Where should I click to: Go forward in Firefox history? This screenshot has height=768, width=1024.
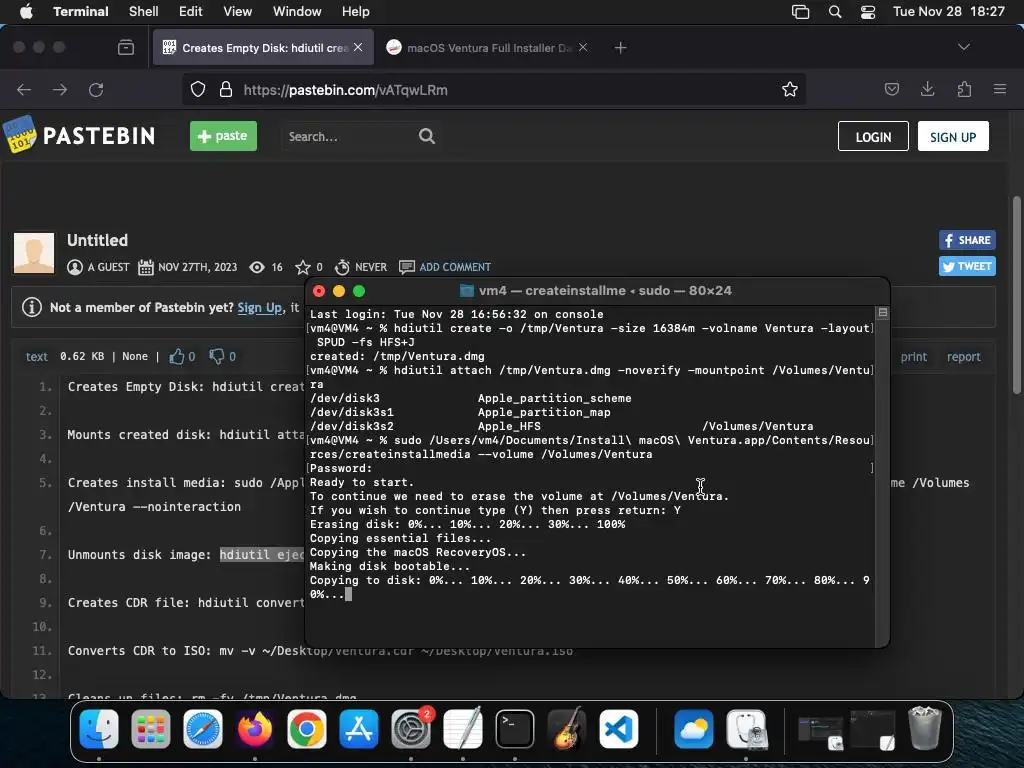[x=60, y=89]
